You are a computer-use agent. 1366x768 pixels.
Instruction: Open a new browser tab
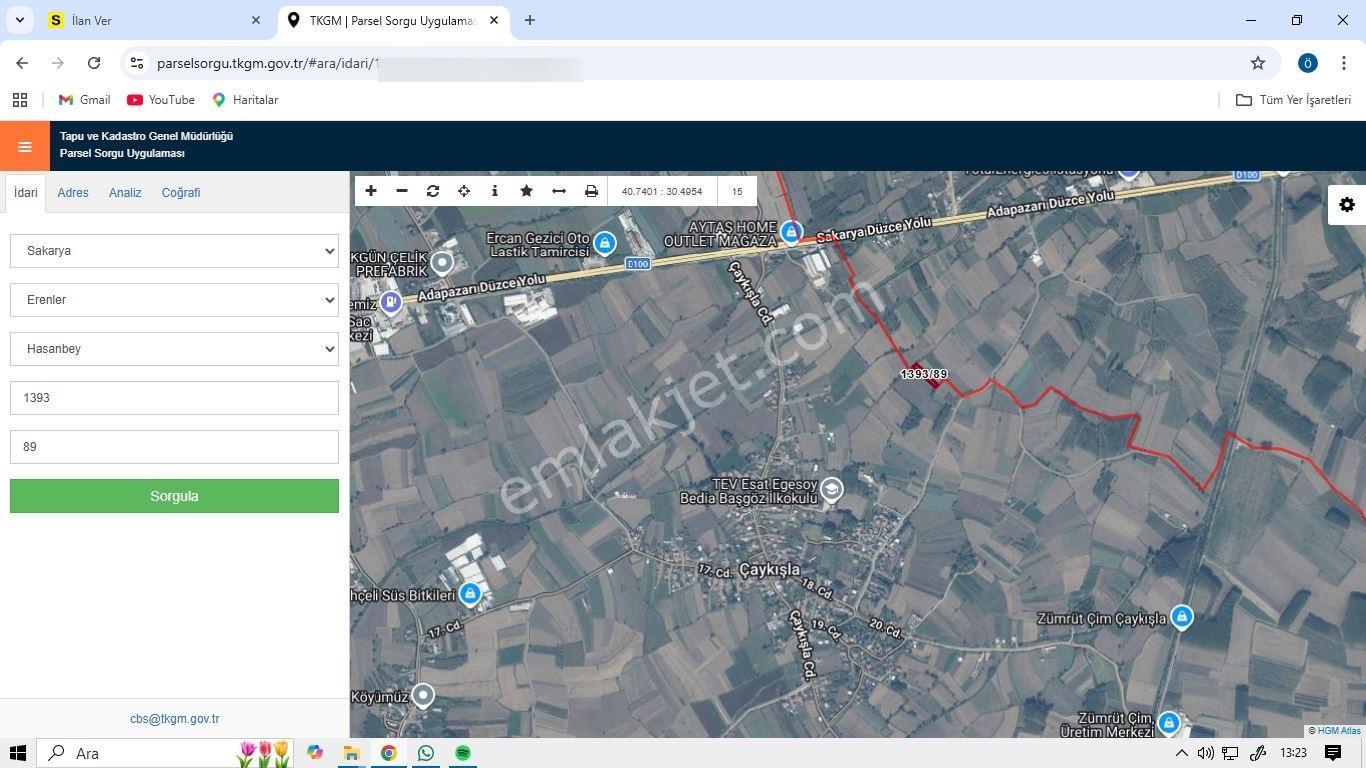(530, 20)
